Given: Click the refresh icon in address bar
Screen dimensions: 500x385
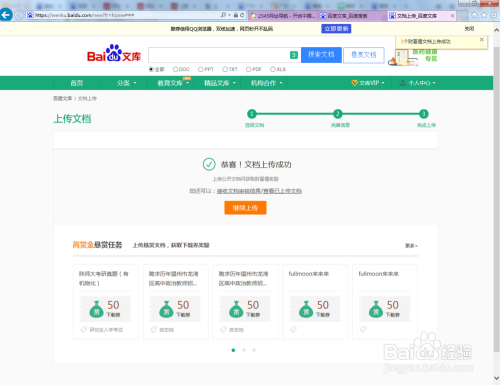Looking at the screenshot, I should pyautogui.click(x=242, y=15).
